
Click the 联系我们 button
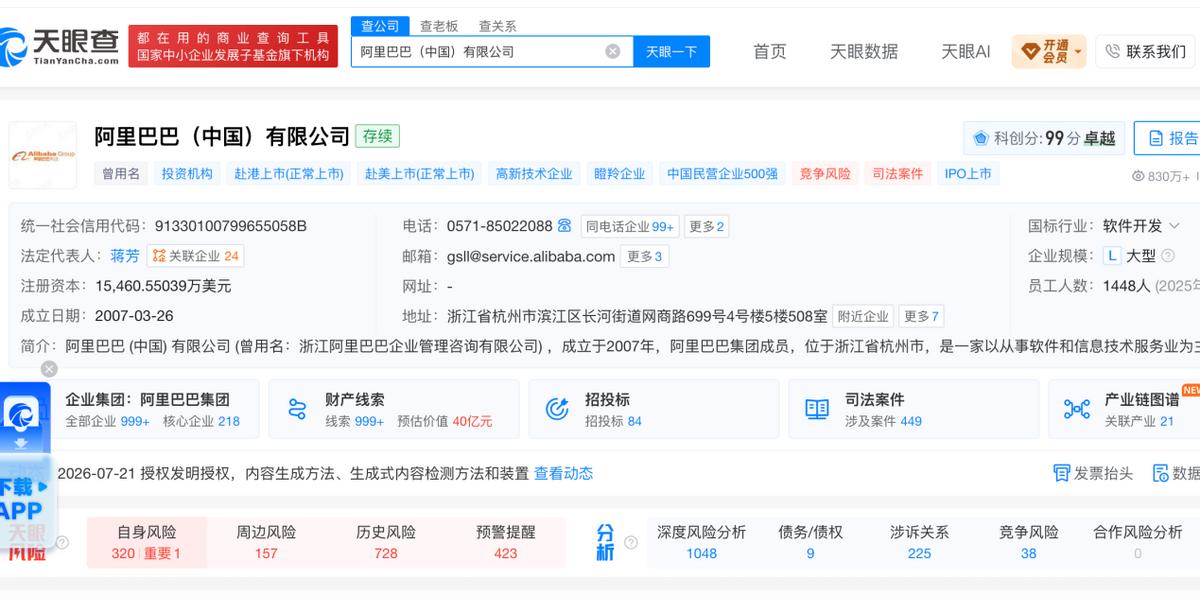[x=1147, y=51]
